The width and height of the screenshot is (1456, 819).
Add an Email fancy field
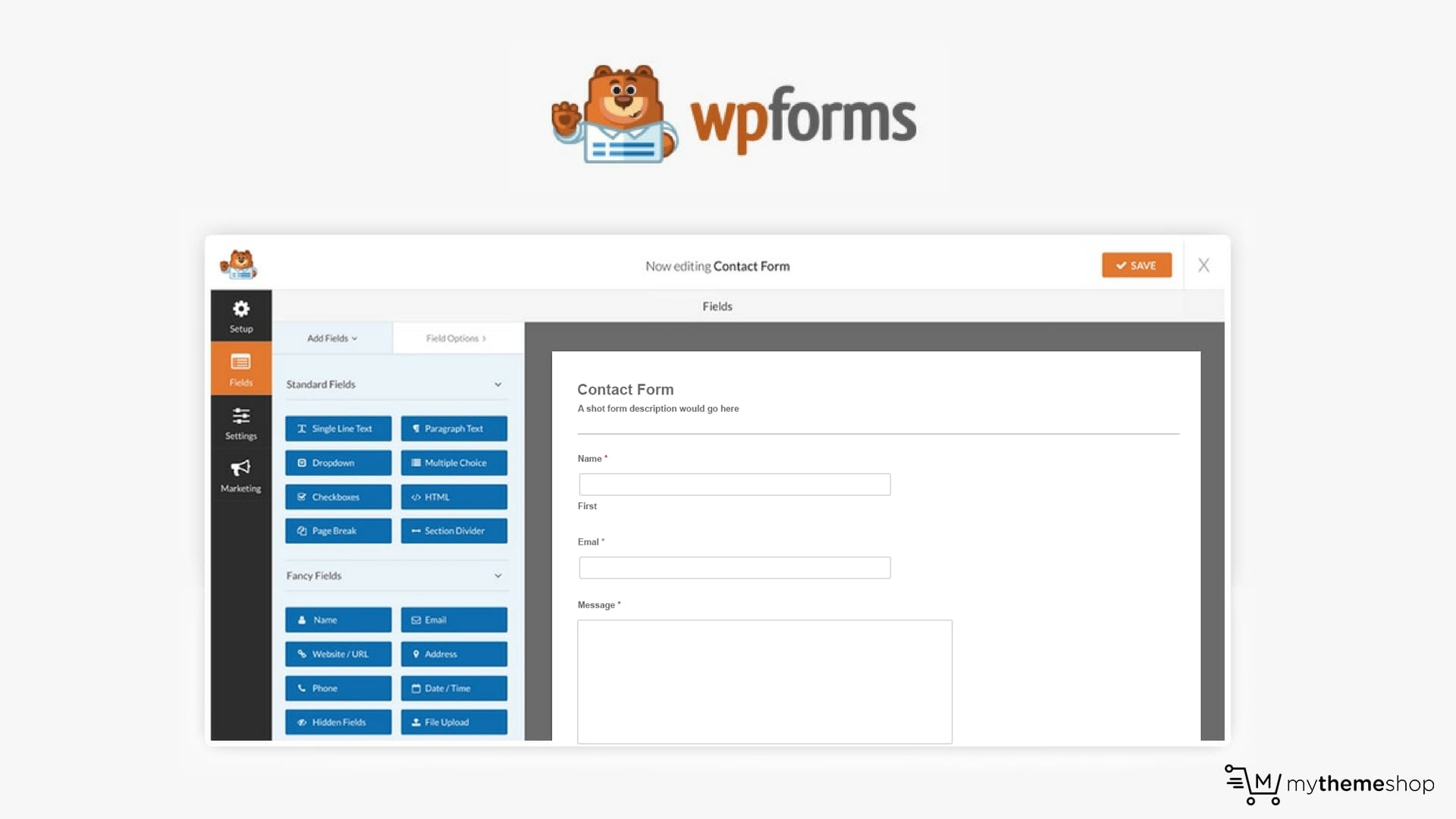click(454, 620)
